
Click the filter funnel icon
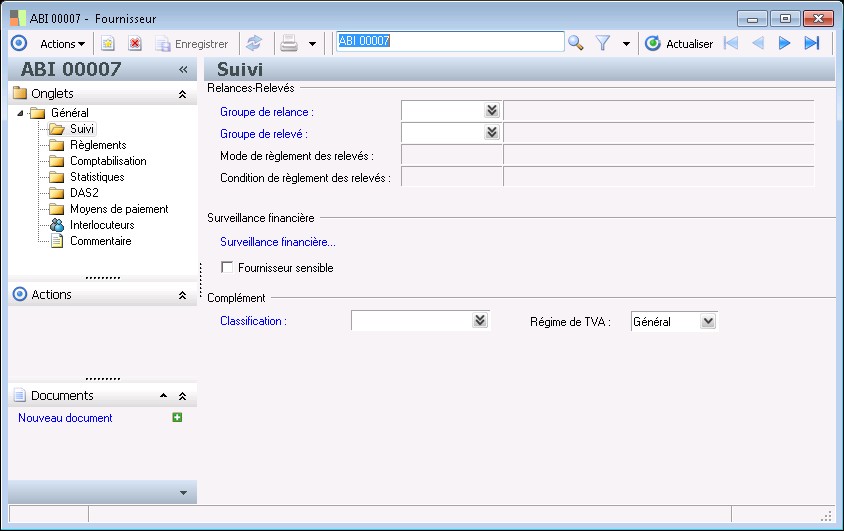[603, 43]
